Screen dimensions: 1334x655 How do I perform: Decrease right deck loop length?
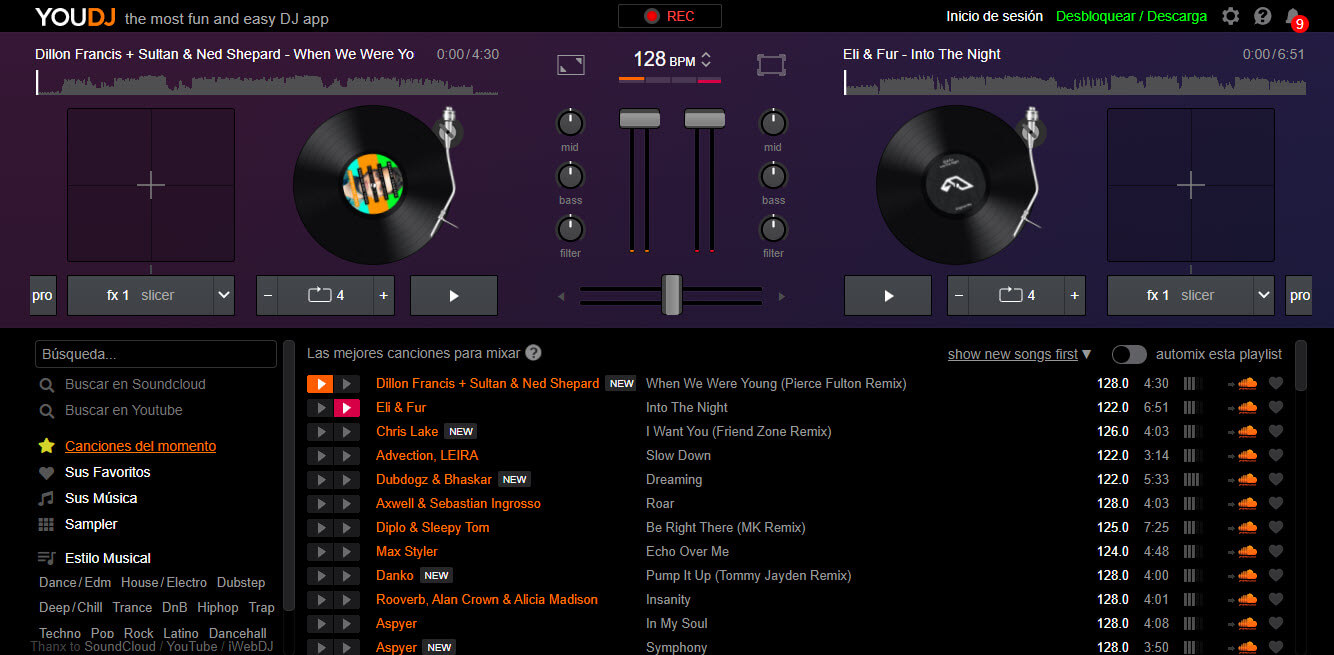(x=959, y=296)
